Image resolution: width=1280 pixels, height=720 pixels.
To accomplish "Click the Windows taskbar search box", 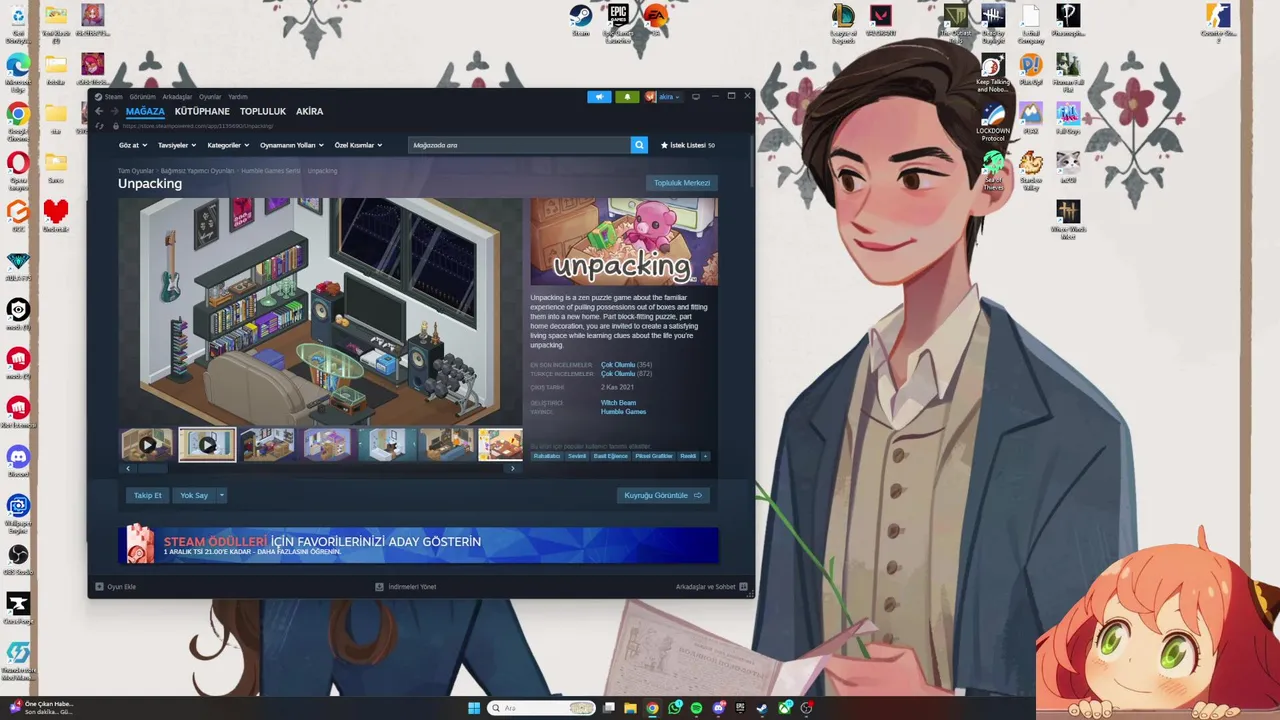I will pyautogui.click(x=542, y=708).
